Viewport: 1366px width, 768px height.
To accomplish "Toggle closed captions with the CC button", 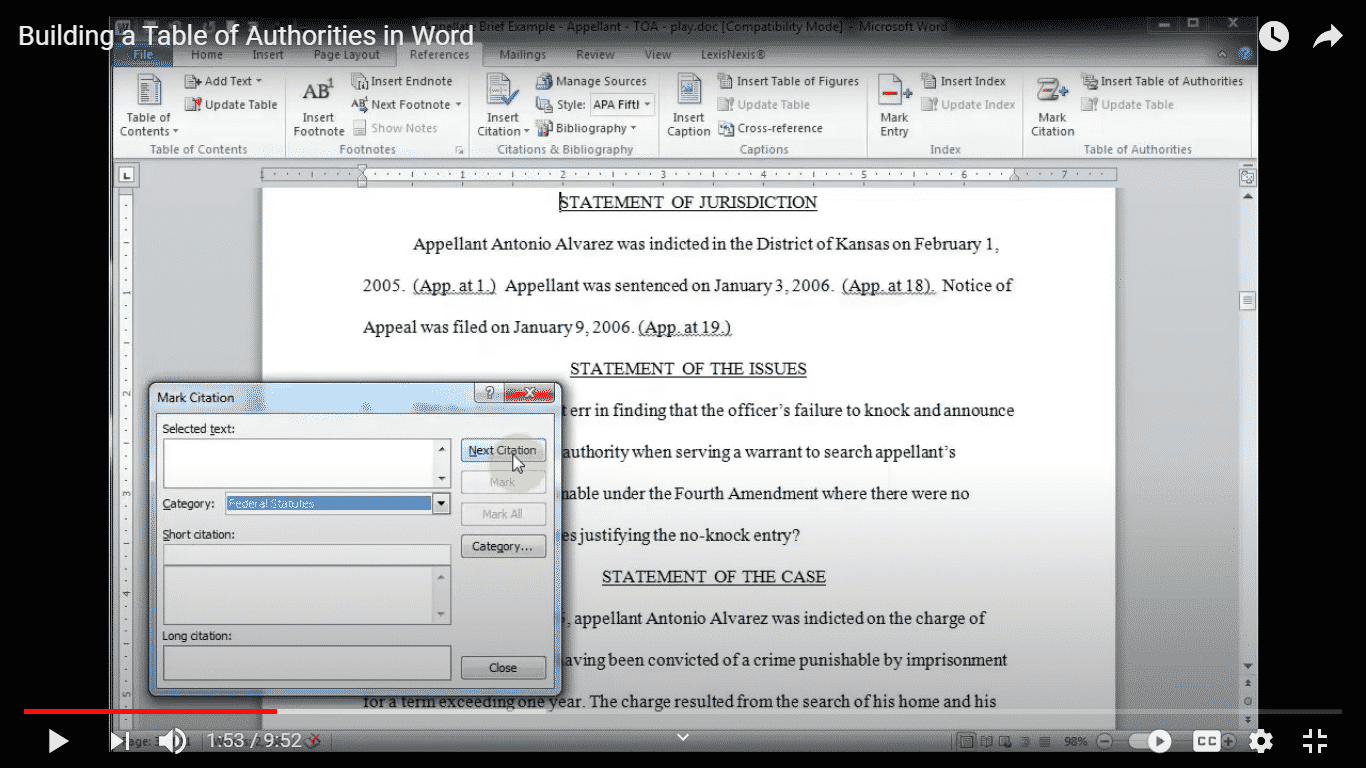I will coord(1207,741).
